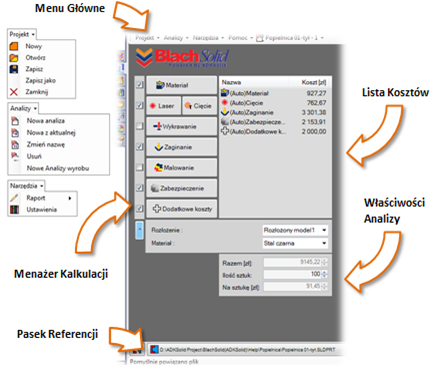Image resolution: width=434 pixels, height=365 pixels.
Task: Click the Otwórz folder icon
Action: 14,58
